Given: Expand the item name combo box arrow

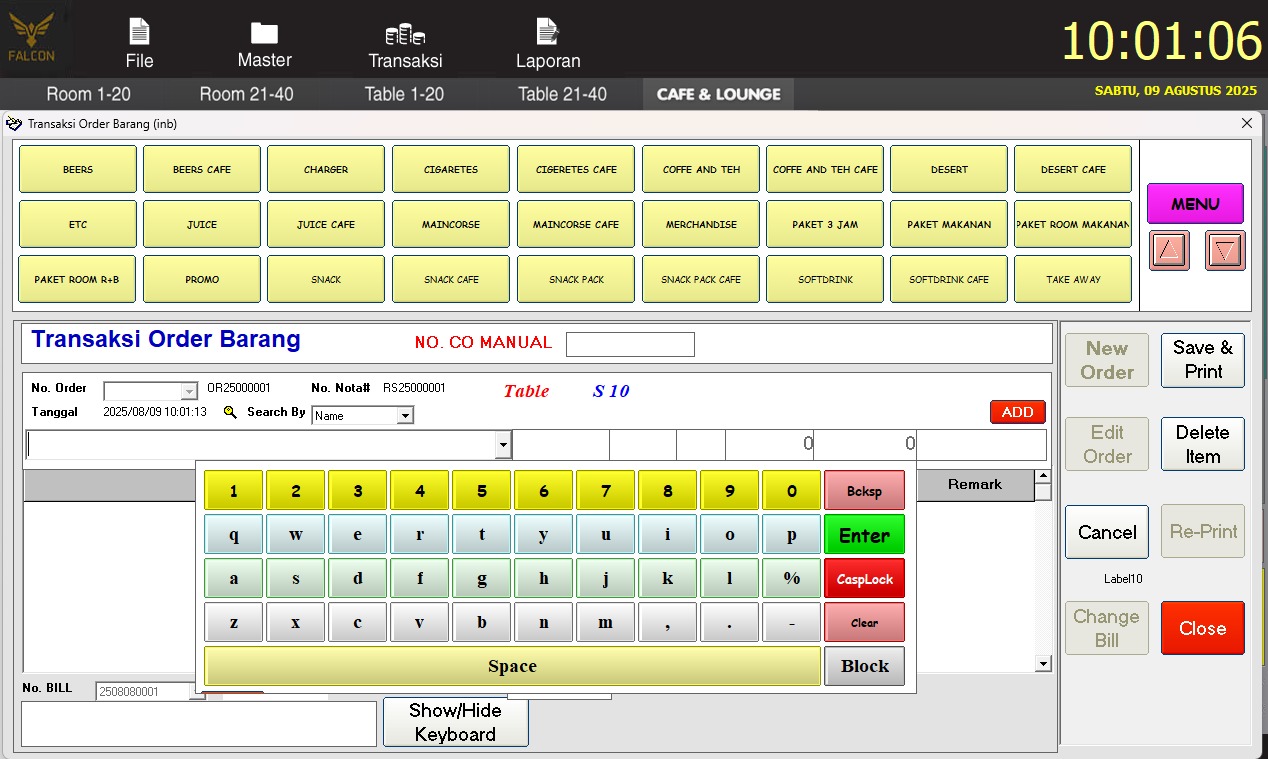Looking at the screenshot, I should coord(503,445).
